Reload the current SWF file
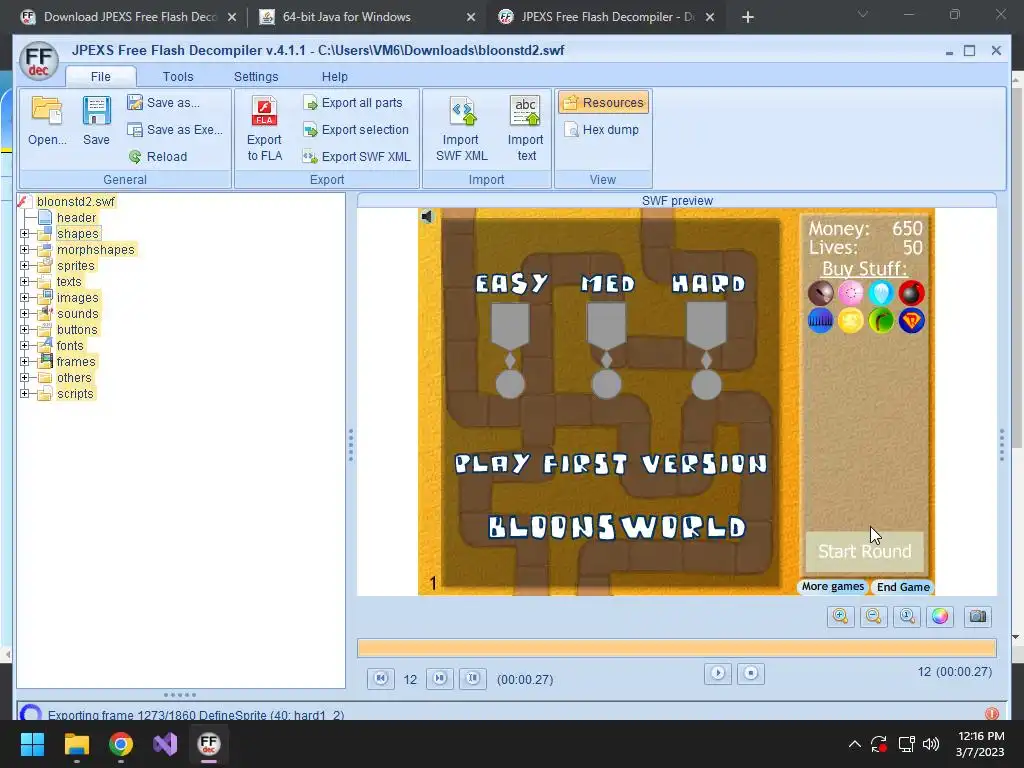This screenshot has width=1024, height=768. coord(158,157)
